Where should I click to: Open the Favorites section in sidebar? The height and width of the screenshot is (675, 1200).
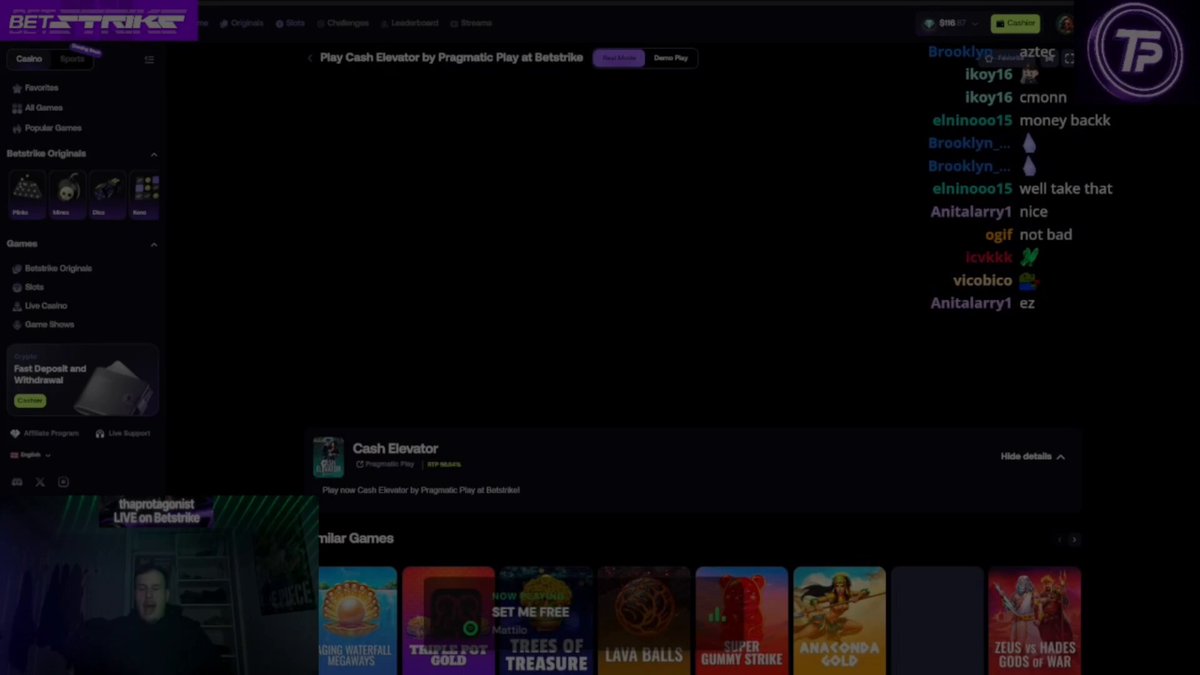pos(35,88)
